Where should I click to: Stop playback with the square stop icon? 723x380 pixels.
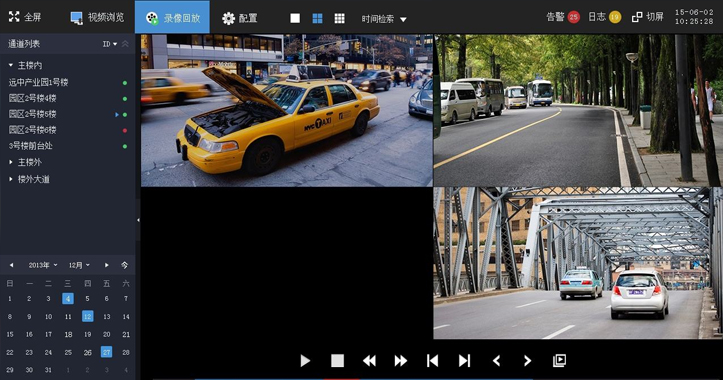click(338, 361)
